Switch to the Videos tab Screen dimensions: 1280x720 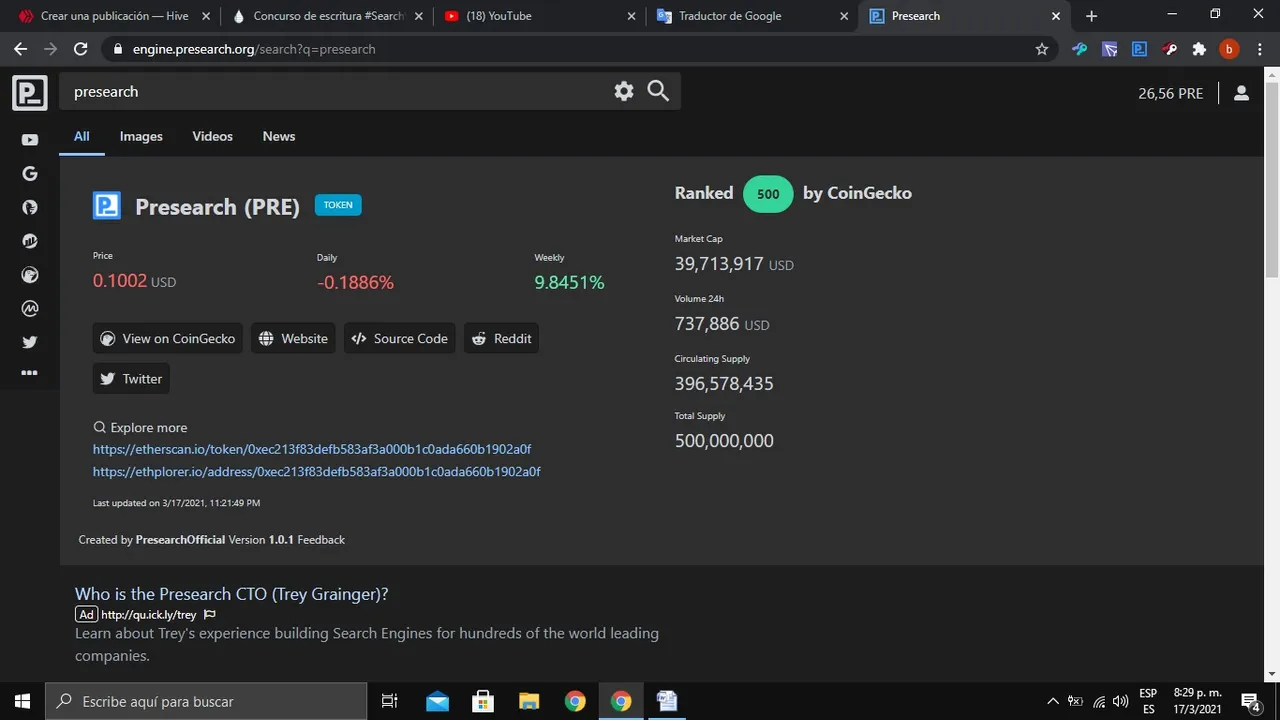212,136
